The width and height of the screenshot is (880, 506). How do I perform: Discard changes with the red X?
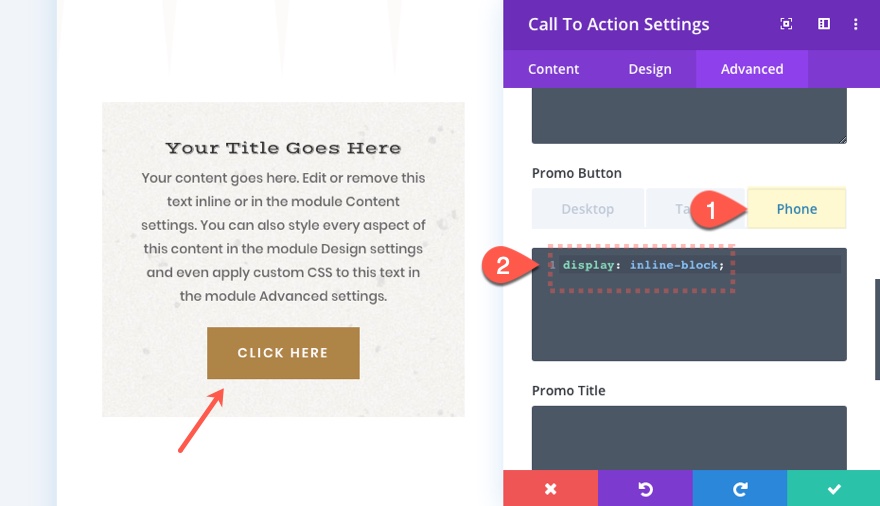(x=550, y=488)
